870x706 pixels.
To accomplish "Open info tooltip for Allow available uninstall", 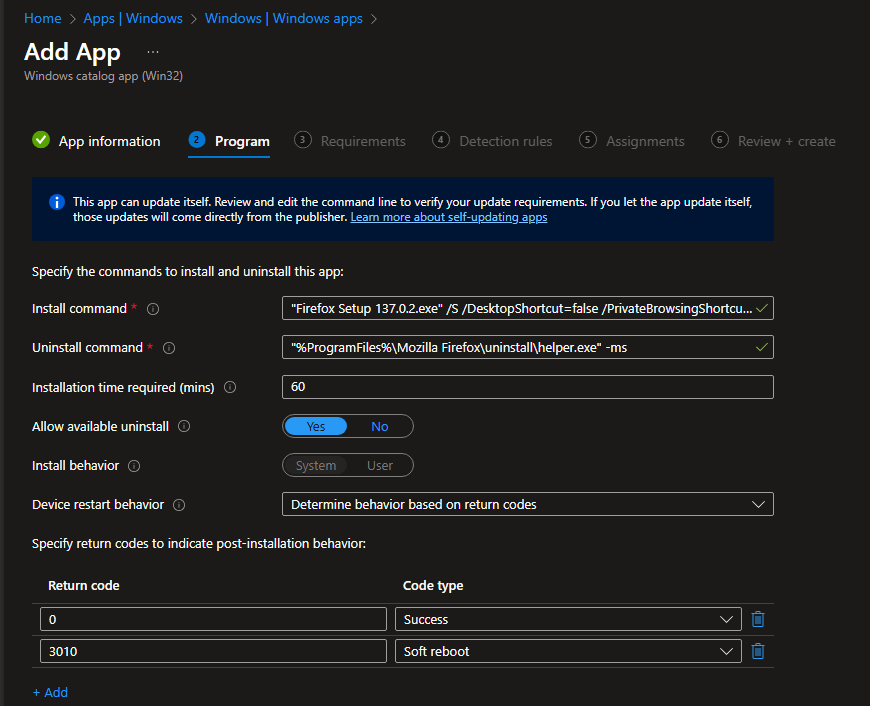I will [184, 426].
